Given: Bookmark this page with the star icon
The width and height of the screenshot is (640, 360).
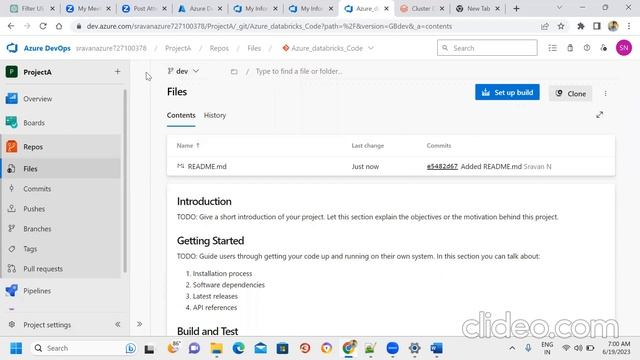Looking at the screenshot, I should tap(561, 26).
